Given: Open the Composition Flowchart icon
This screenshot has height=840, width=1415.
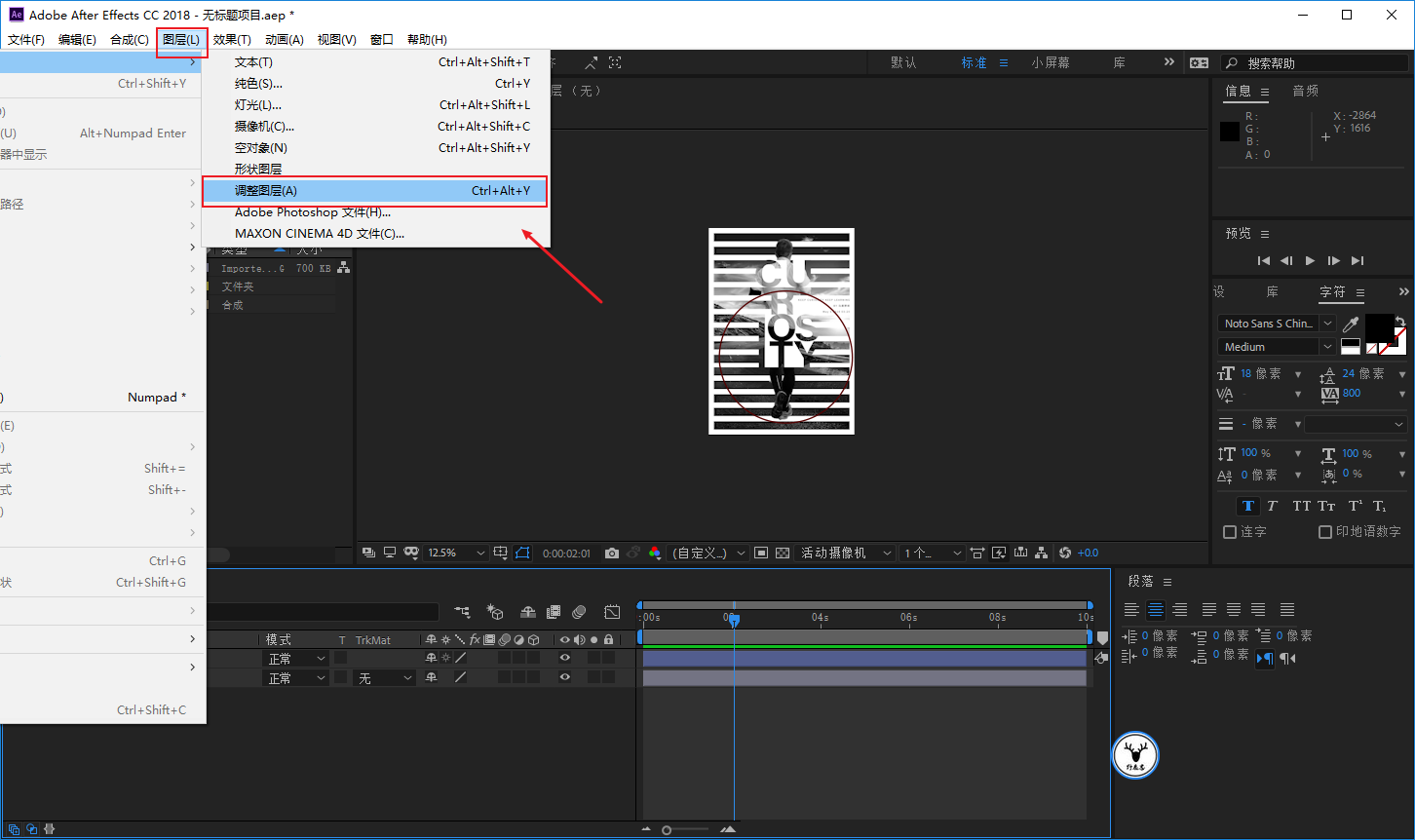Looking at the screenshot, I should (x=1042, y=553).
